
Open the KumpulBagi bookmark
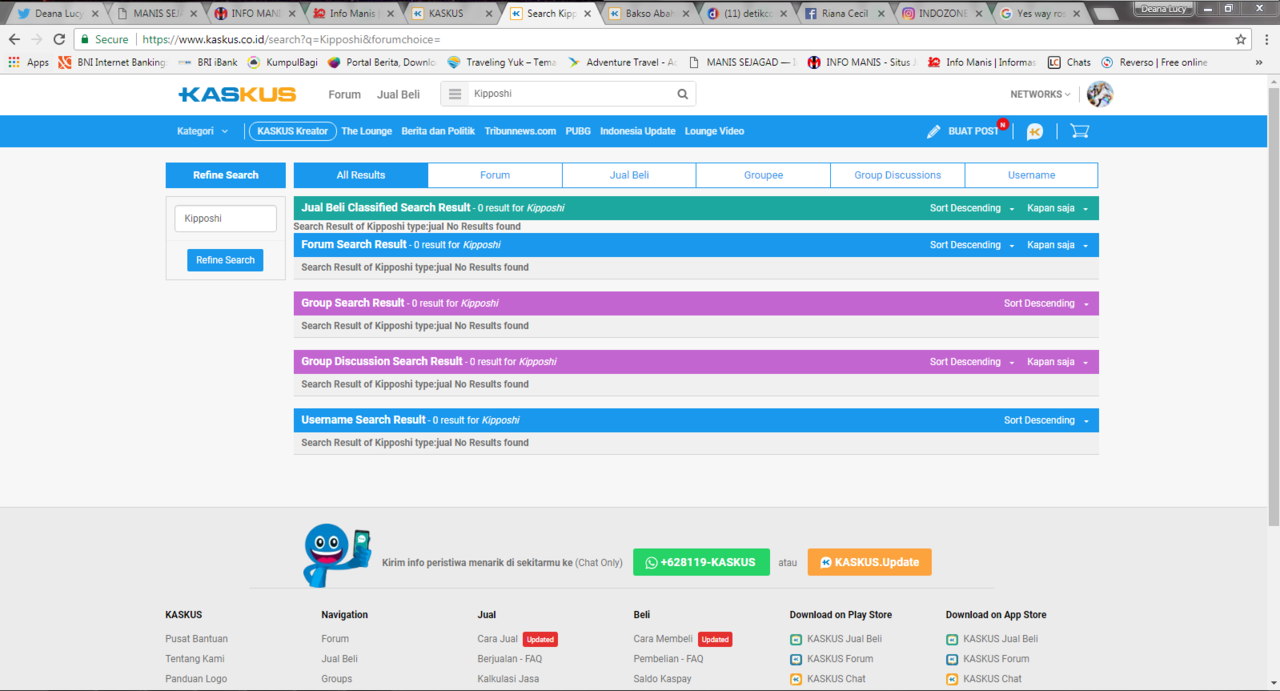tap(283, 62)
